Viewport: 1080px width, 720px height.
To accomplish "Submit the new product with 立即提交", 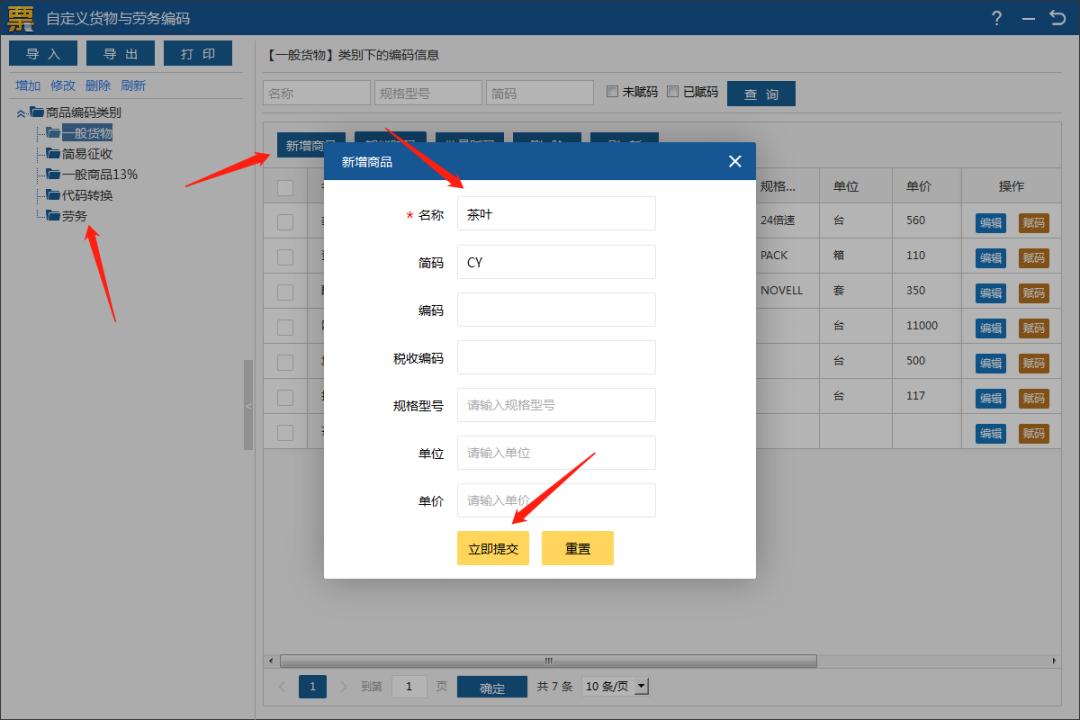I will (492, 548).
